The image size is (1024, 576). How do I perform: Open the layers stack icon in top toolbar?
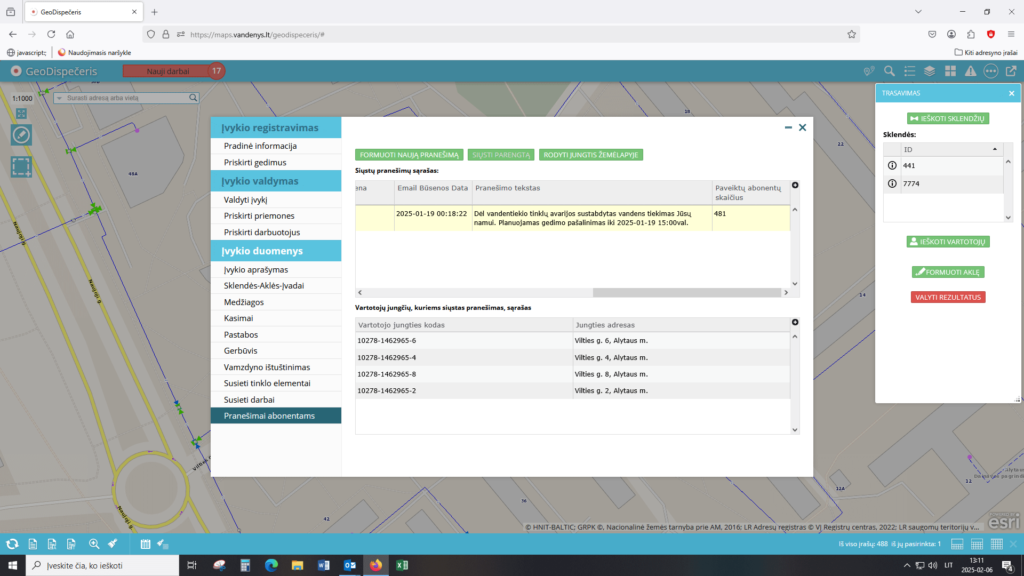coord(929,71)
